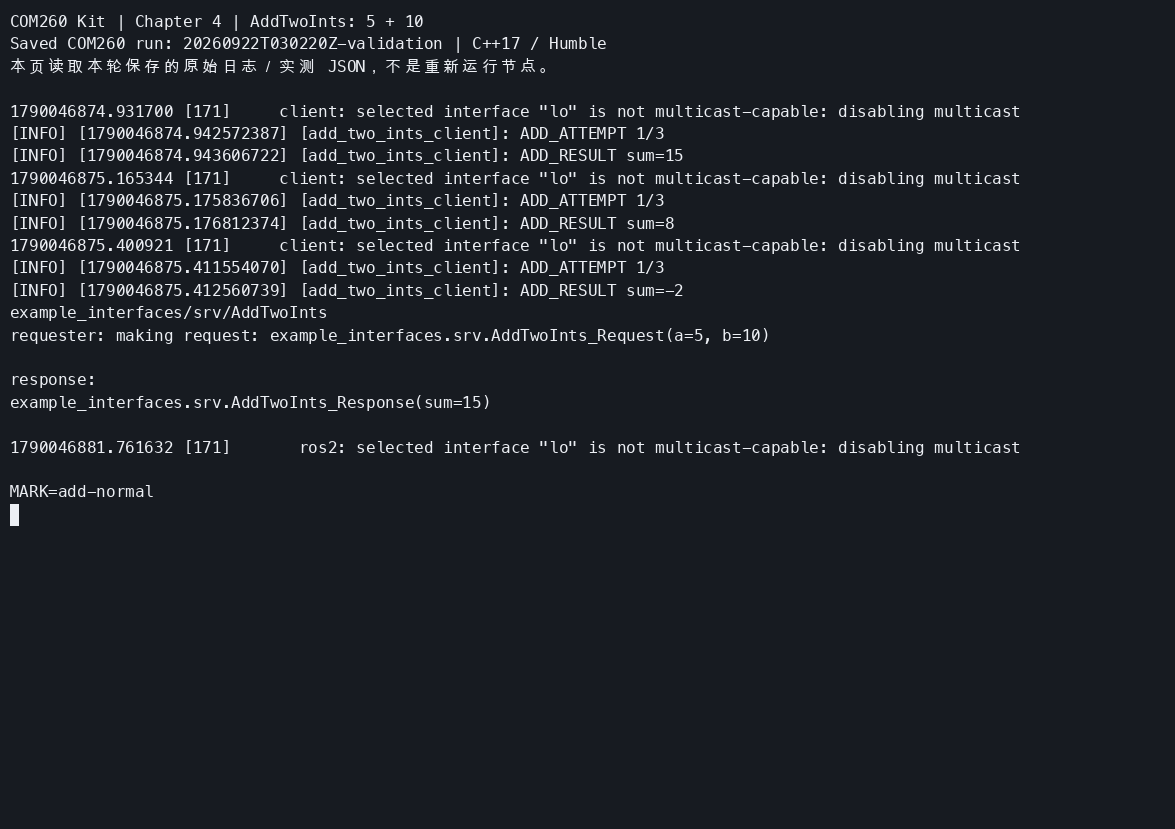Click the first ADD_ATTEMPT 1/3 log line
This screenshot has height=829, width=1175.
pyautogui.click(x=337, y=133)
